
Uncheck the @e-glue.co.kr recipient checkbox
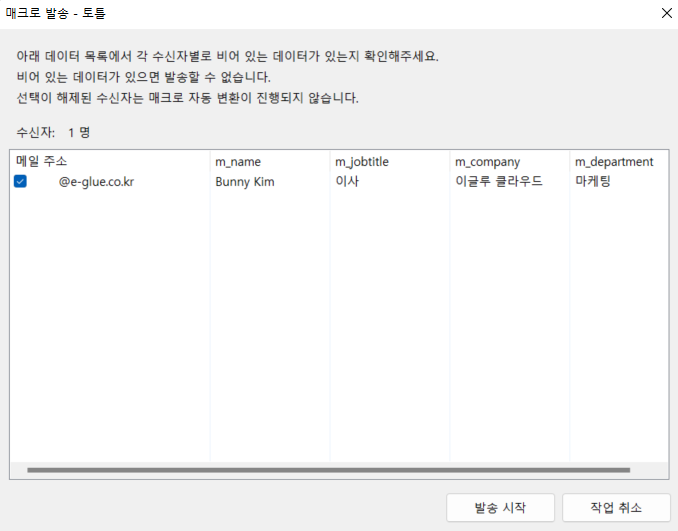20,181
